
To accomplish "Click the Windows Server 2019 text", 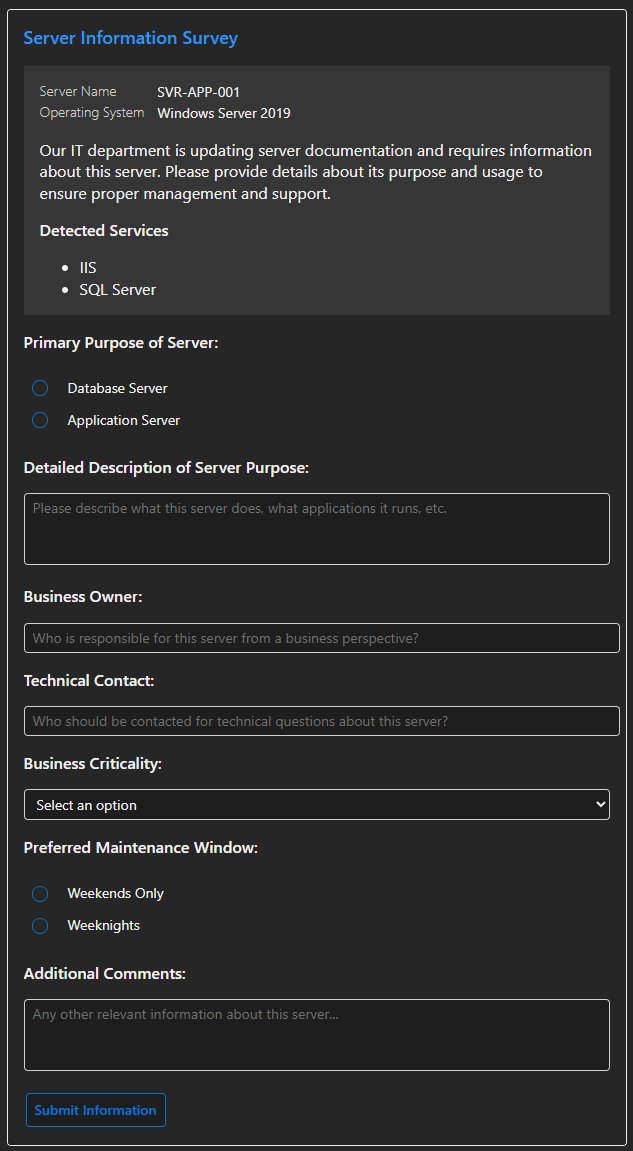I will tap(224, 114).
